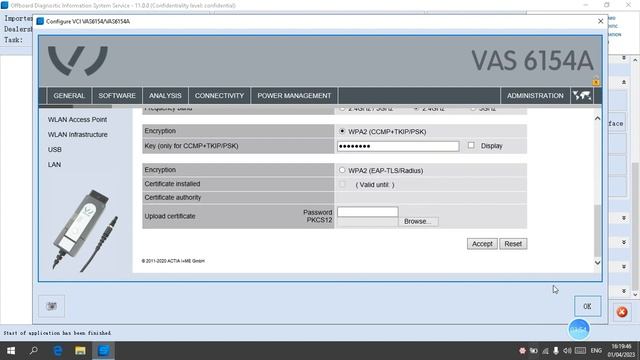Click the background window's right scrollbar down arrow
This screenshot has width=640, height=360.
point(635,295)
